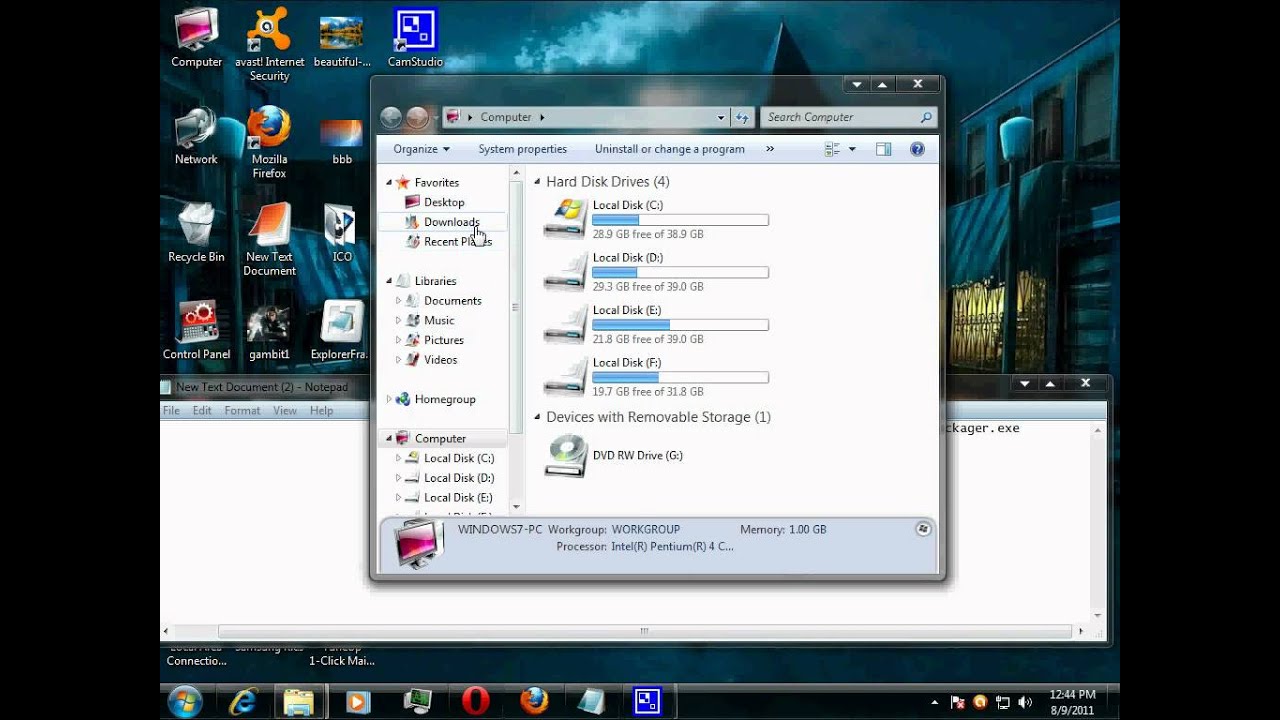This screenshot has width=1280, height=720.
Task: Click System properties in the toolbar
Action: (x=522, y=148)
